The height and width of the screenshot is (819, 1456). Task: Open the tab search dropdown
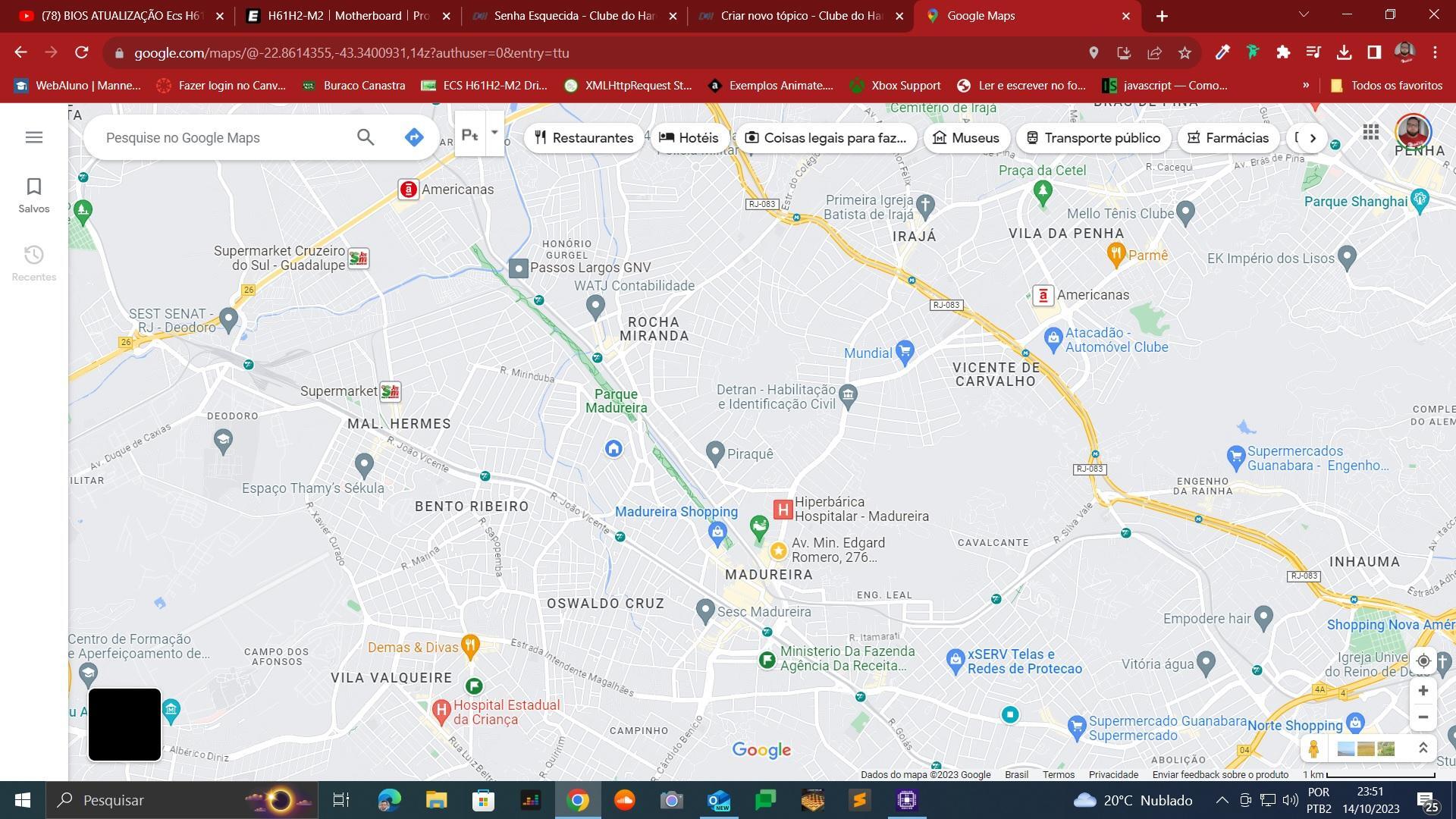[1304, 14]
